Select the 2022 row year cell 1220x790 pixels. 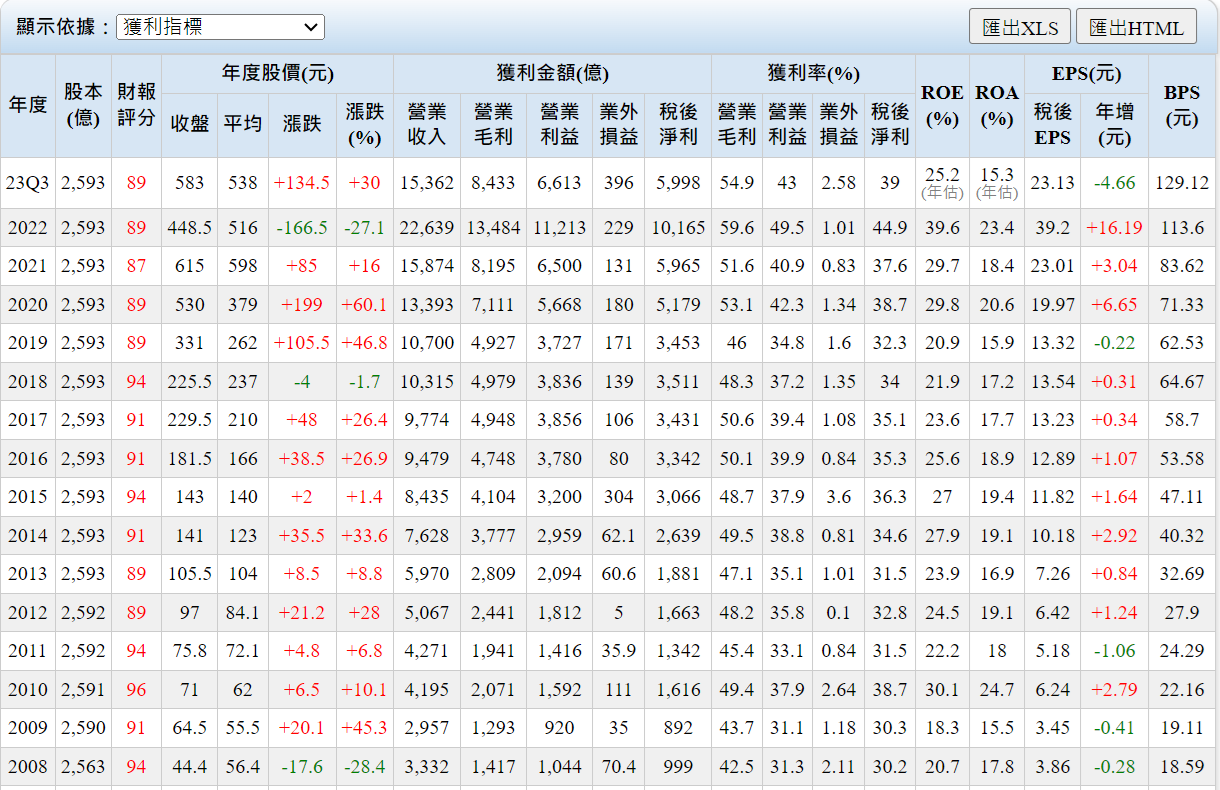coord(28,228)
